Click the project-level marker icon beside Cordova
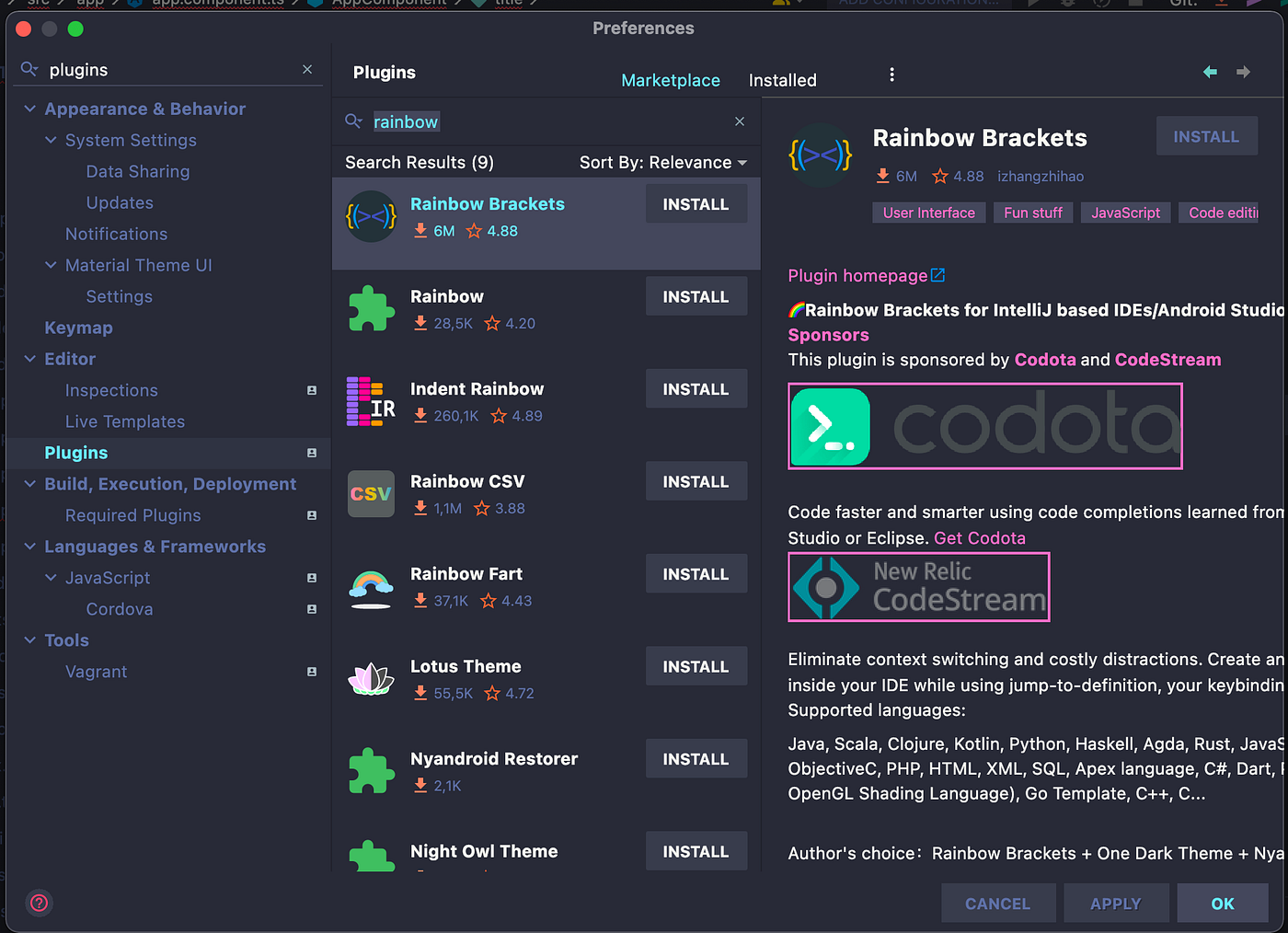Screen dimensions: 1288x933 [312, 609]
